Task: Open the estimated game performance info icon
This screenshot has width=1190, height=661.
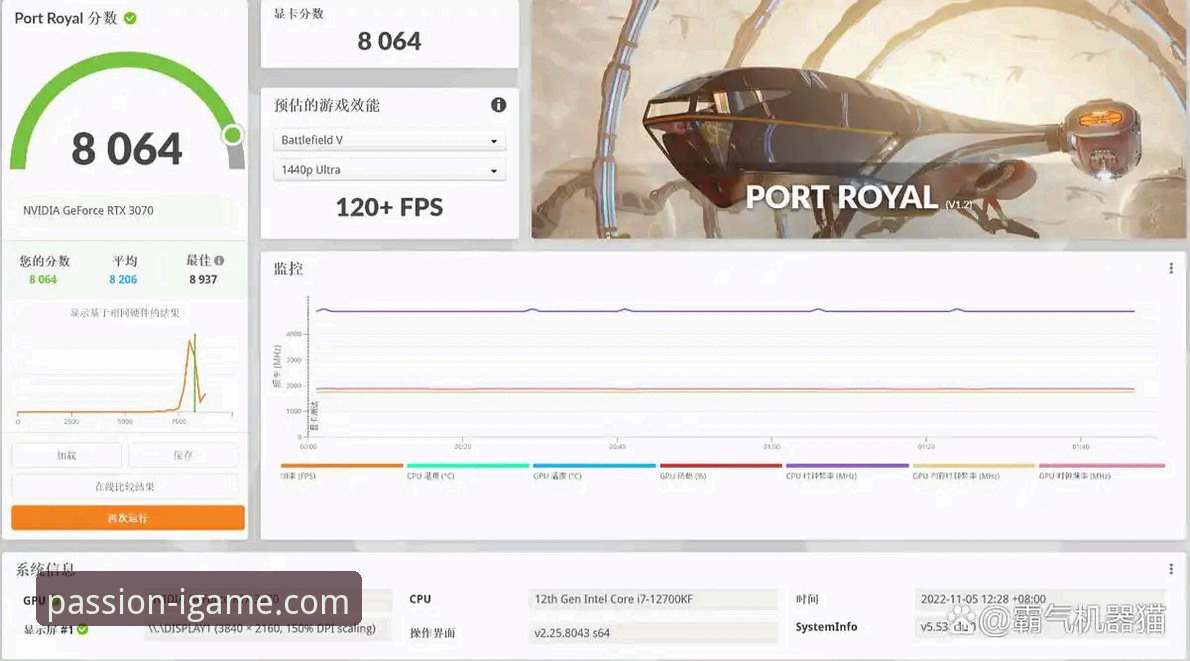Action: click(498, 105)
